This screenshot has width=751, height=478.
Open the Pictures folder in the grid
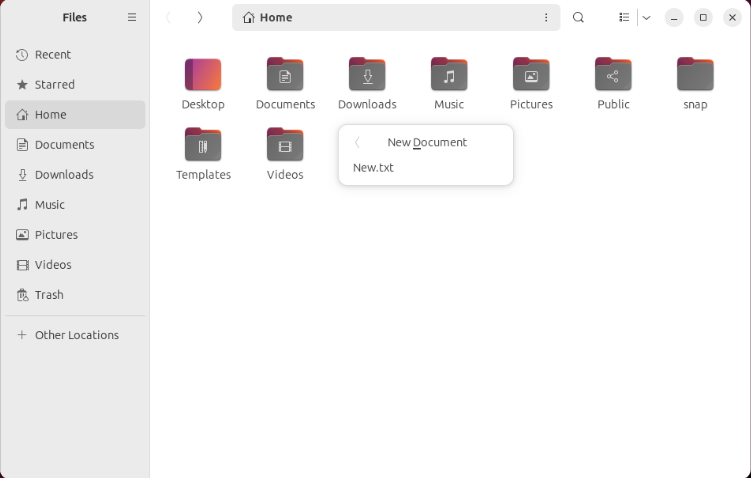pos(531,75)
